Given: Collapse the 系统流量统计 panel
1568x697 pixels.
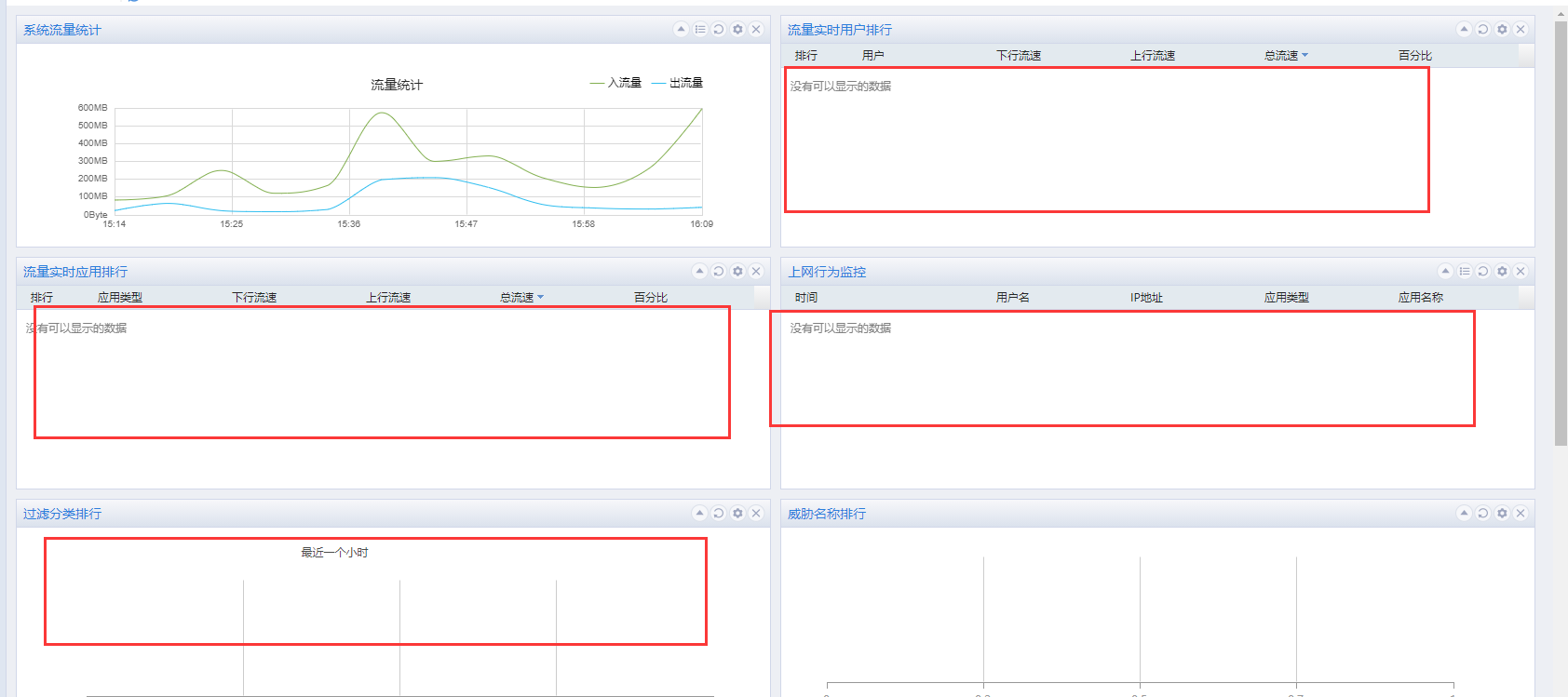Looking at the screenshot, I should tap(682, 30).
